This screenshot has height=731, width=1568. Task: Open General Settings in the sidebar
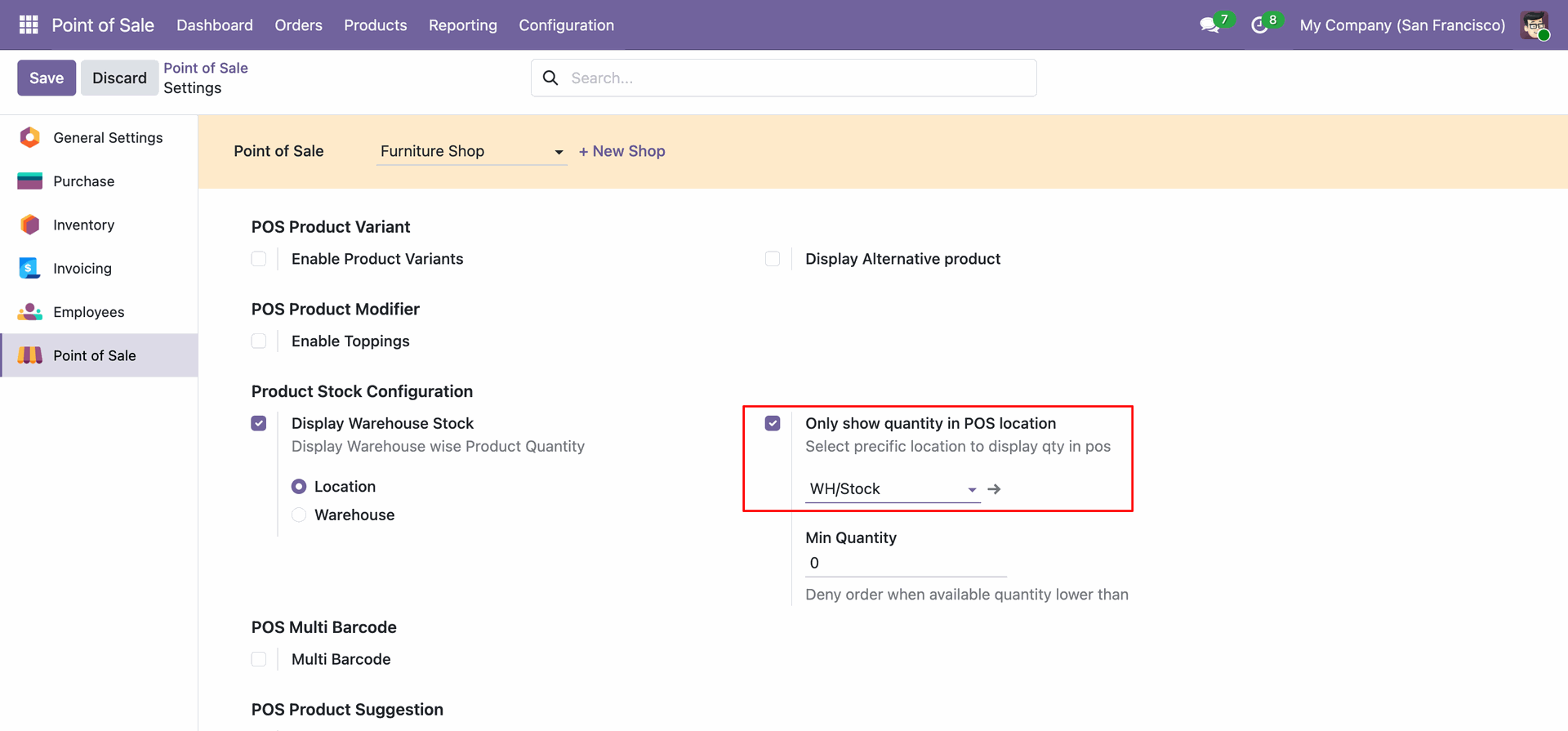(x=99, y=137)
